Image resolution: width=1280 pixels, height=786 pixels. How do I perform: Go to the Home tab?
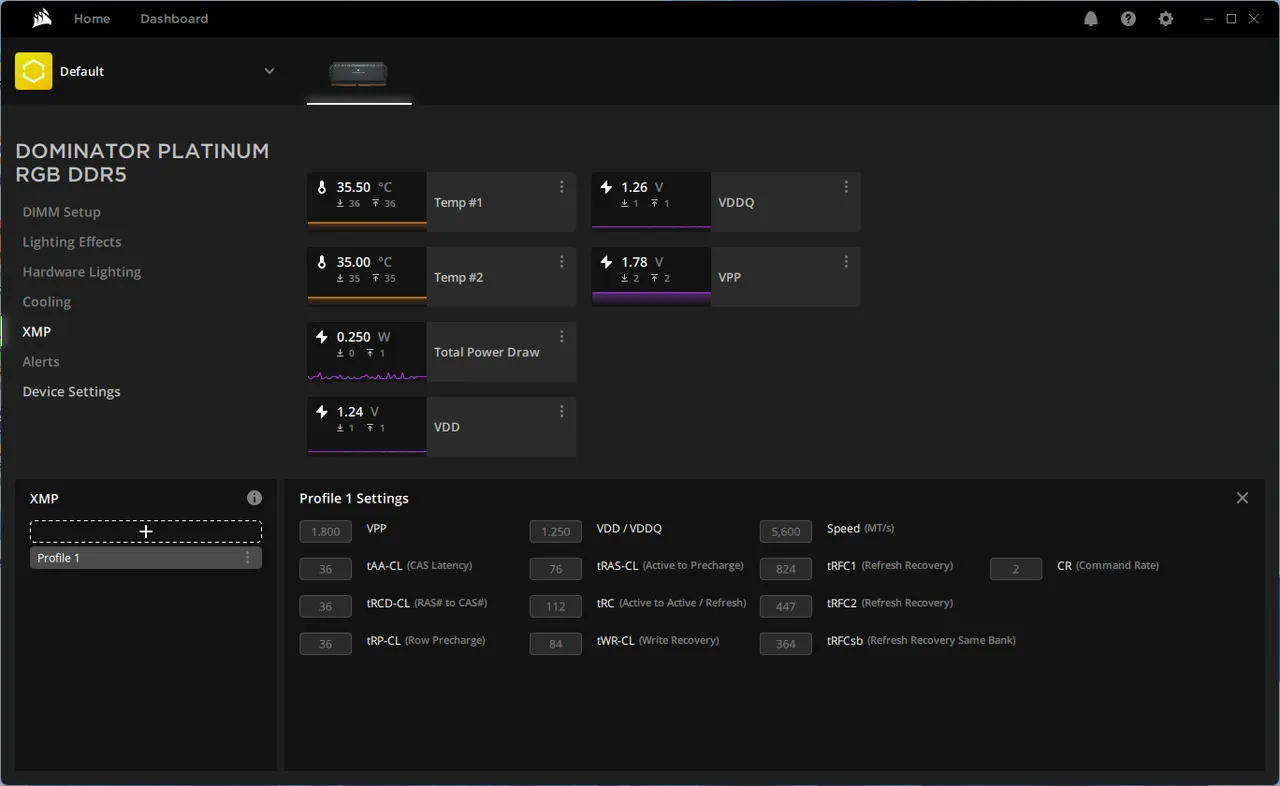click(x=92, y=19)
